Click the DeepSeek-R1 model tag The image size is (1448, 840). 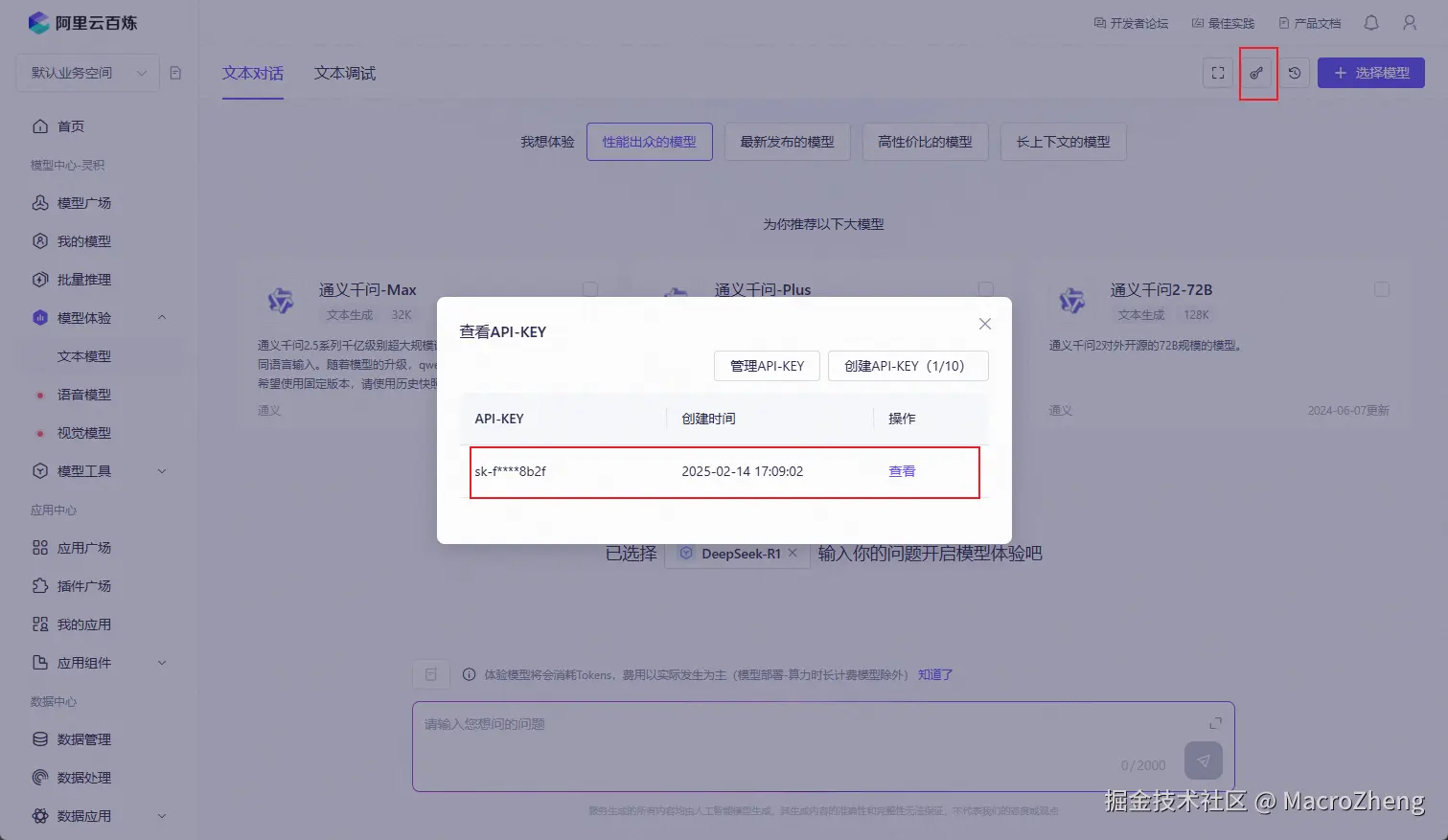737,554
